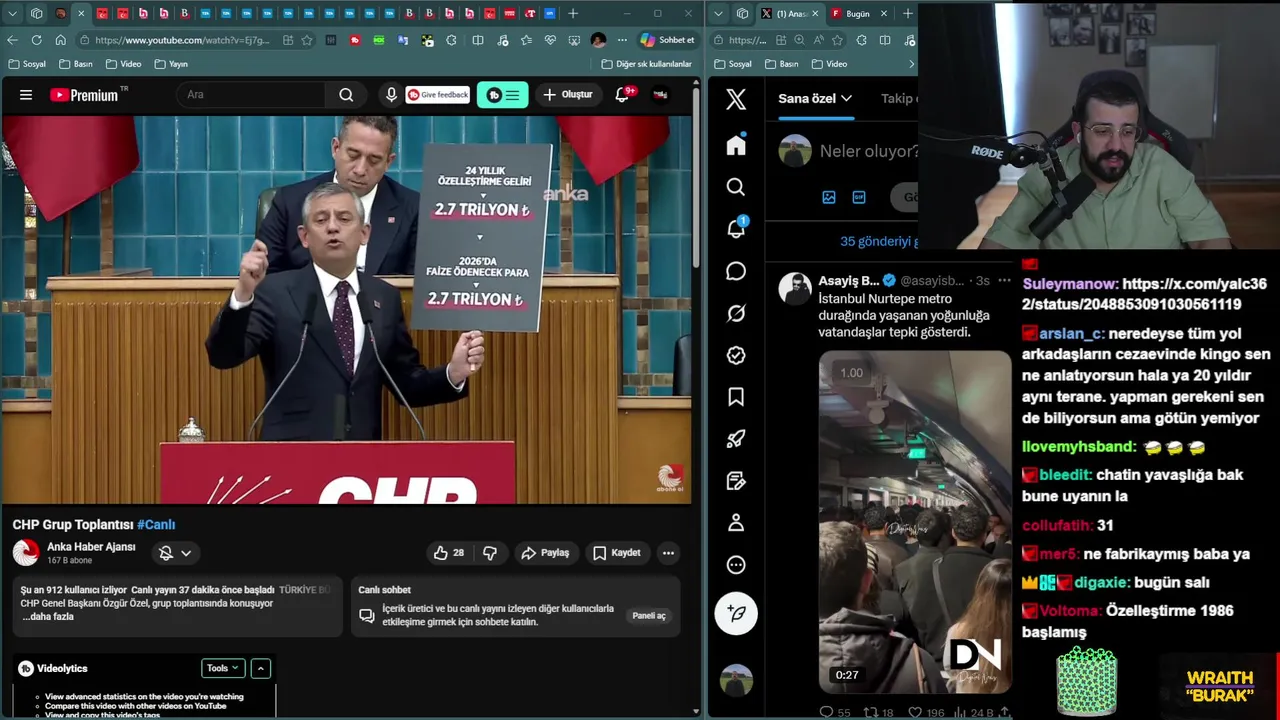Open the Basın bookmarks folder in YouTube window
1280x720 pixels.
[x=76, y=64]
